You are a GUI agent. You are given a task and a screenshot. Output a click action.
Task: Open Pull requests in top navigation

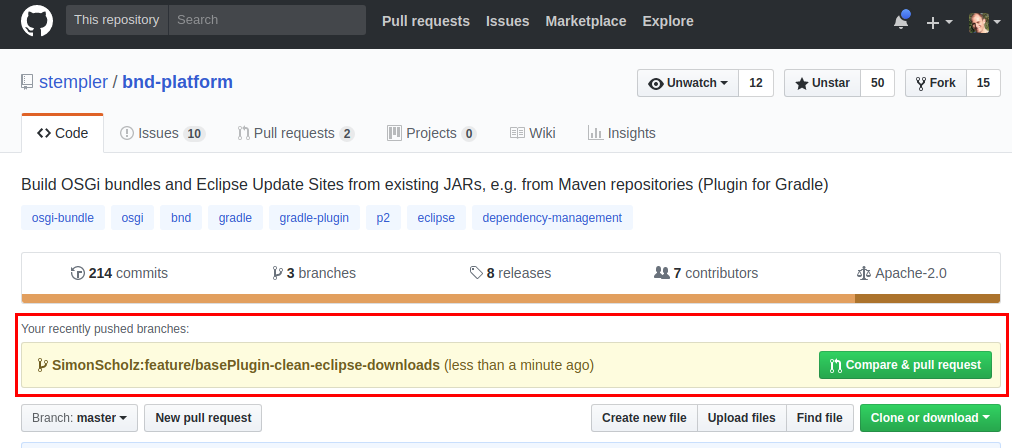426,21
